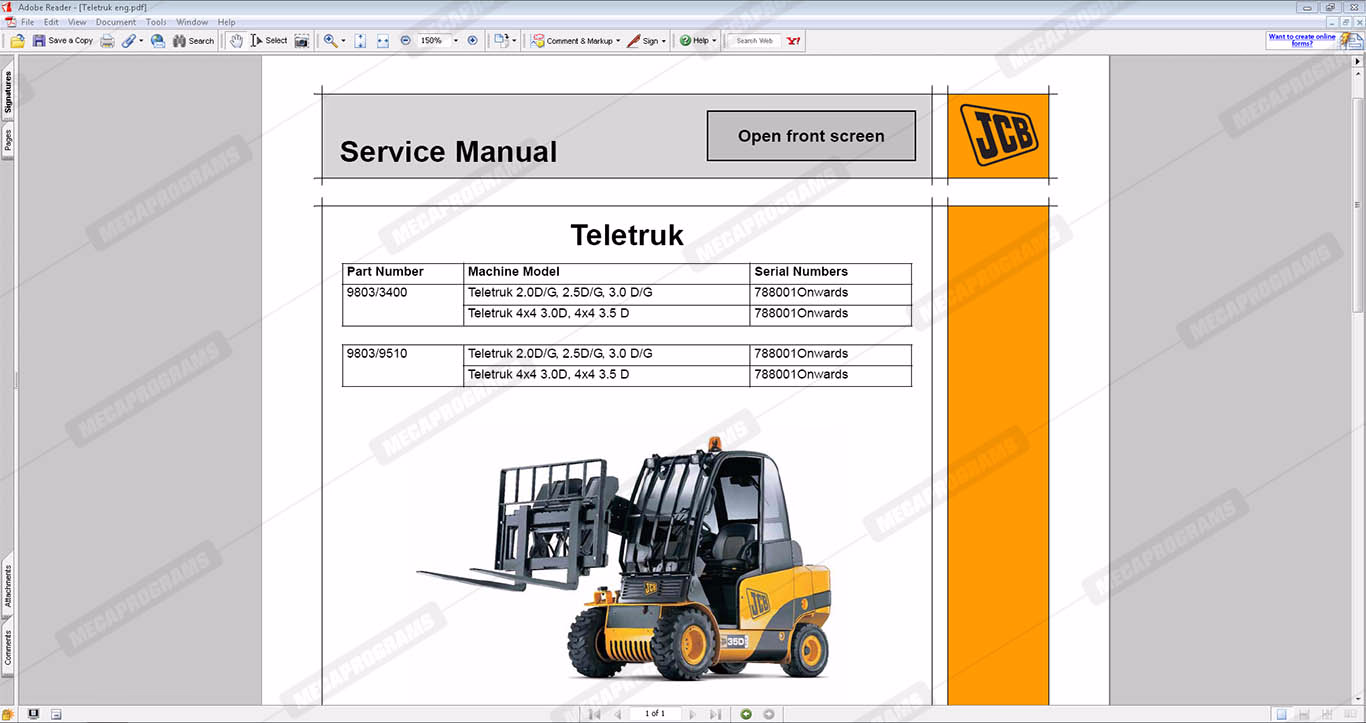Click the Search Web input field
The height and width of the screenshot is (723, 1366).
[755, 41]
